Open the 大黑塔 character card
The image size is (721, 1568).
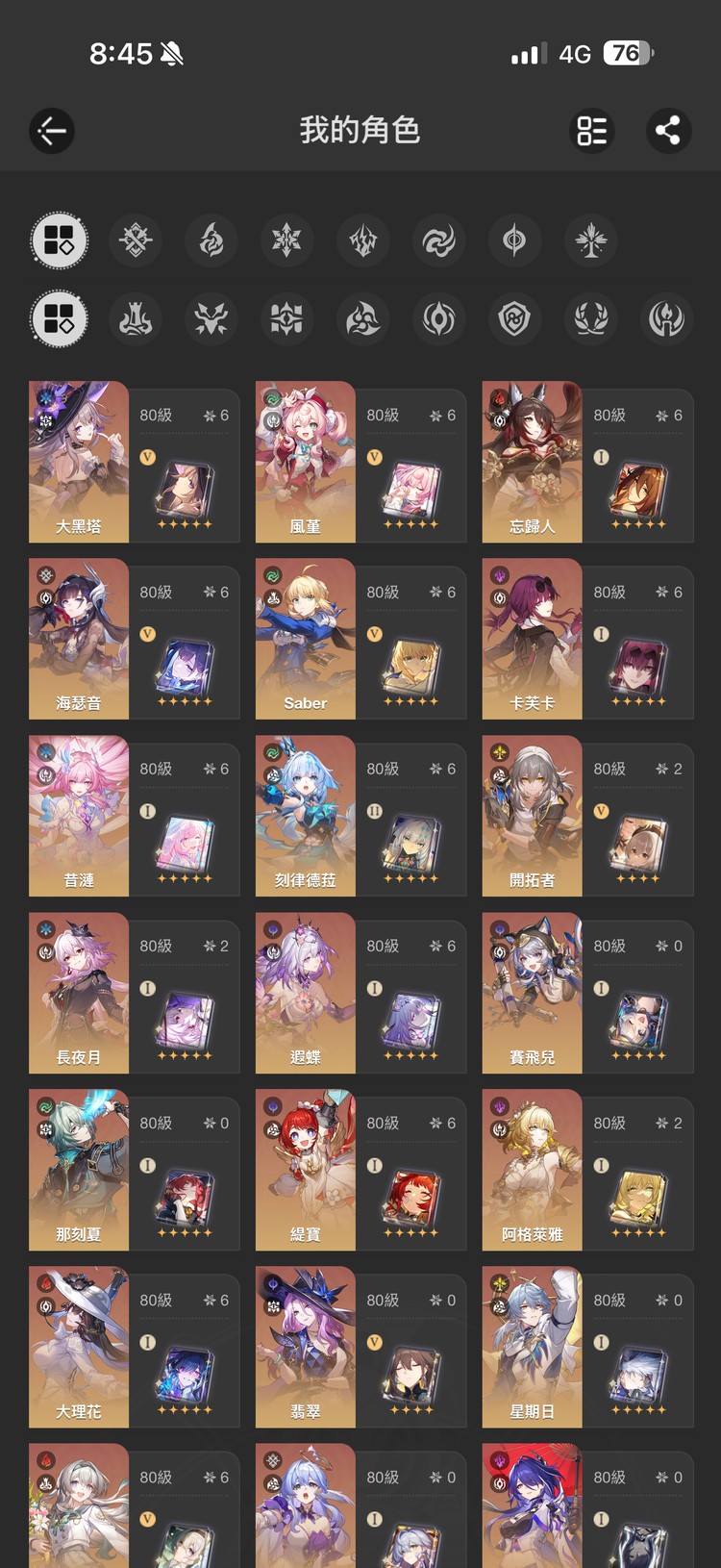(135, 462)
